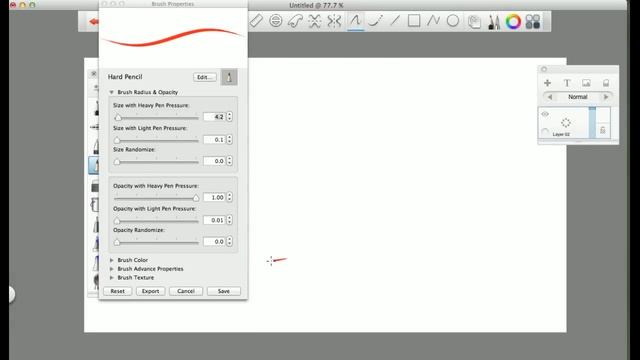Click the stepper beside the 0.1 size value

[229, 140]
